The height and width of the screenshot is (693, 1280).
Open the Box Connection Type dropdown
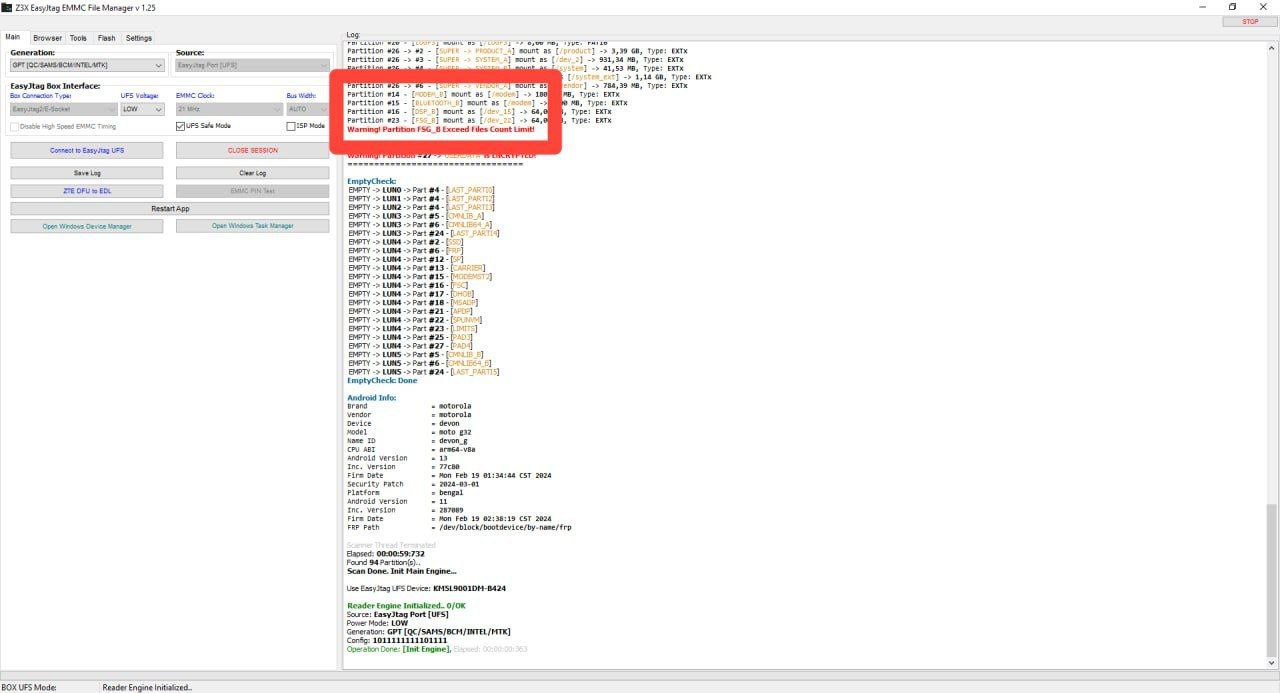63,109
